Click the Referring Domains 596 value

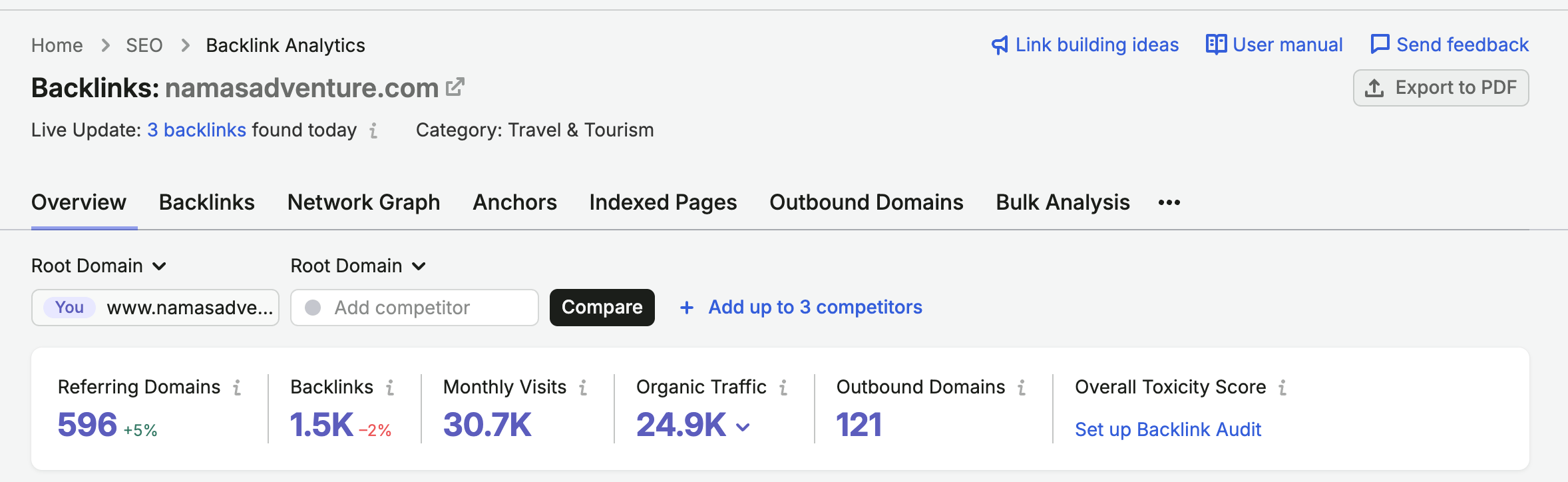(87, 425)
